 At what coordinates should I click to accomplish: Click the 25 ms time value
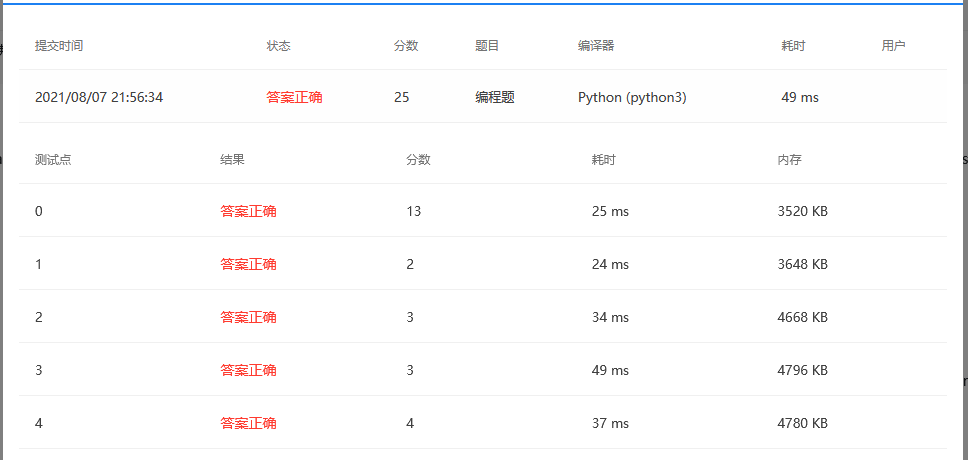coord(610,211)
